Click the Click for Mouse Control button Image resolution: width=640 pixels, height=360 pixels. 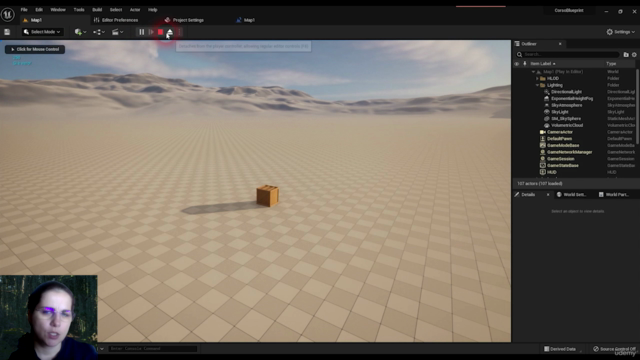tap(35, 49)
